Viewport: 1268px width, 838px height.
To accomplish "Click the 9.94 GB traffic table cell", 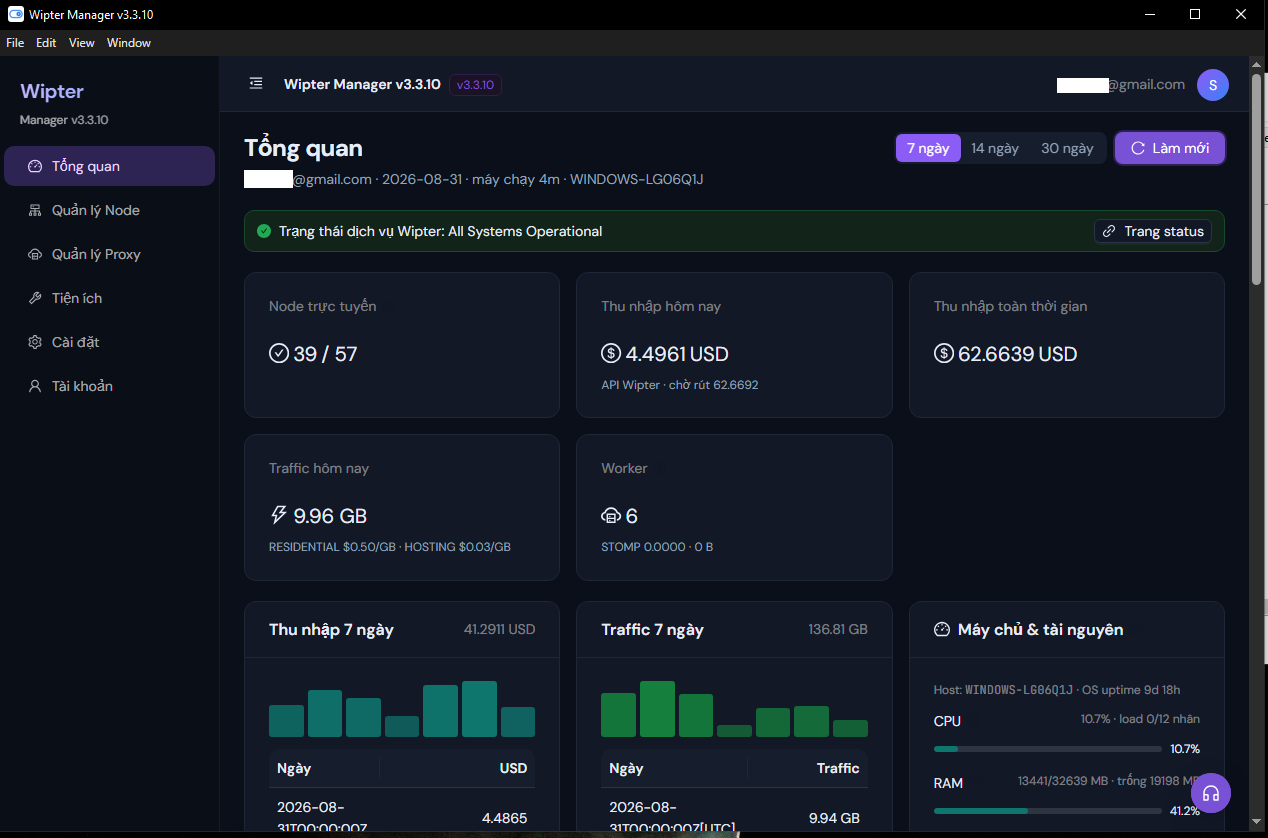I will tap(834, 818).
